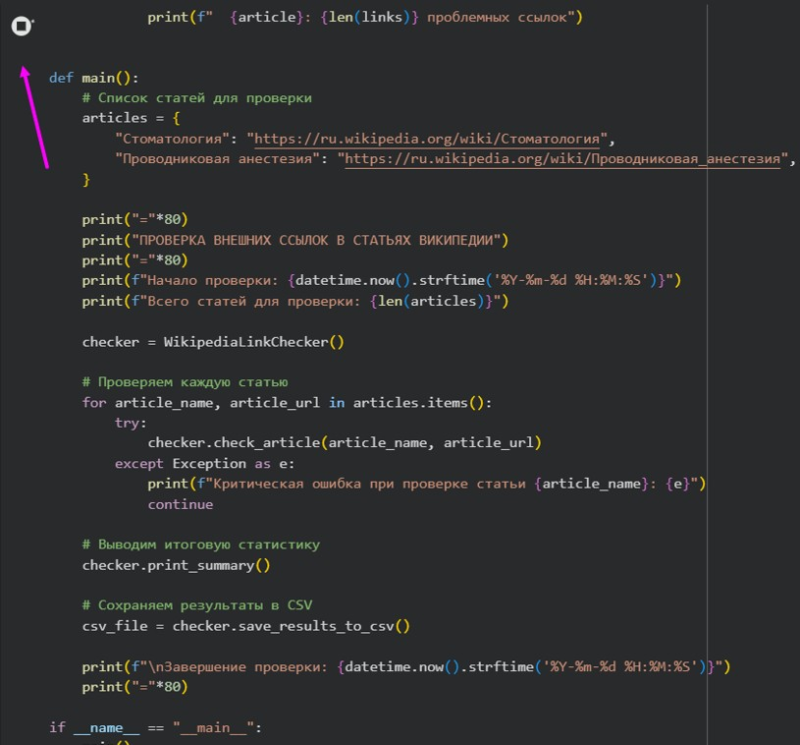Click the comment 'Выводим итоговую статистику'
800x745 pixels.
pyautogui.click(x=201, y=545)
